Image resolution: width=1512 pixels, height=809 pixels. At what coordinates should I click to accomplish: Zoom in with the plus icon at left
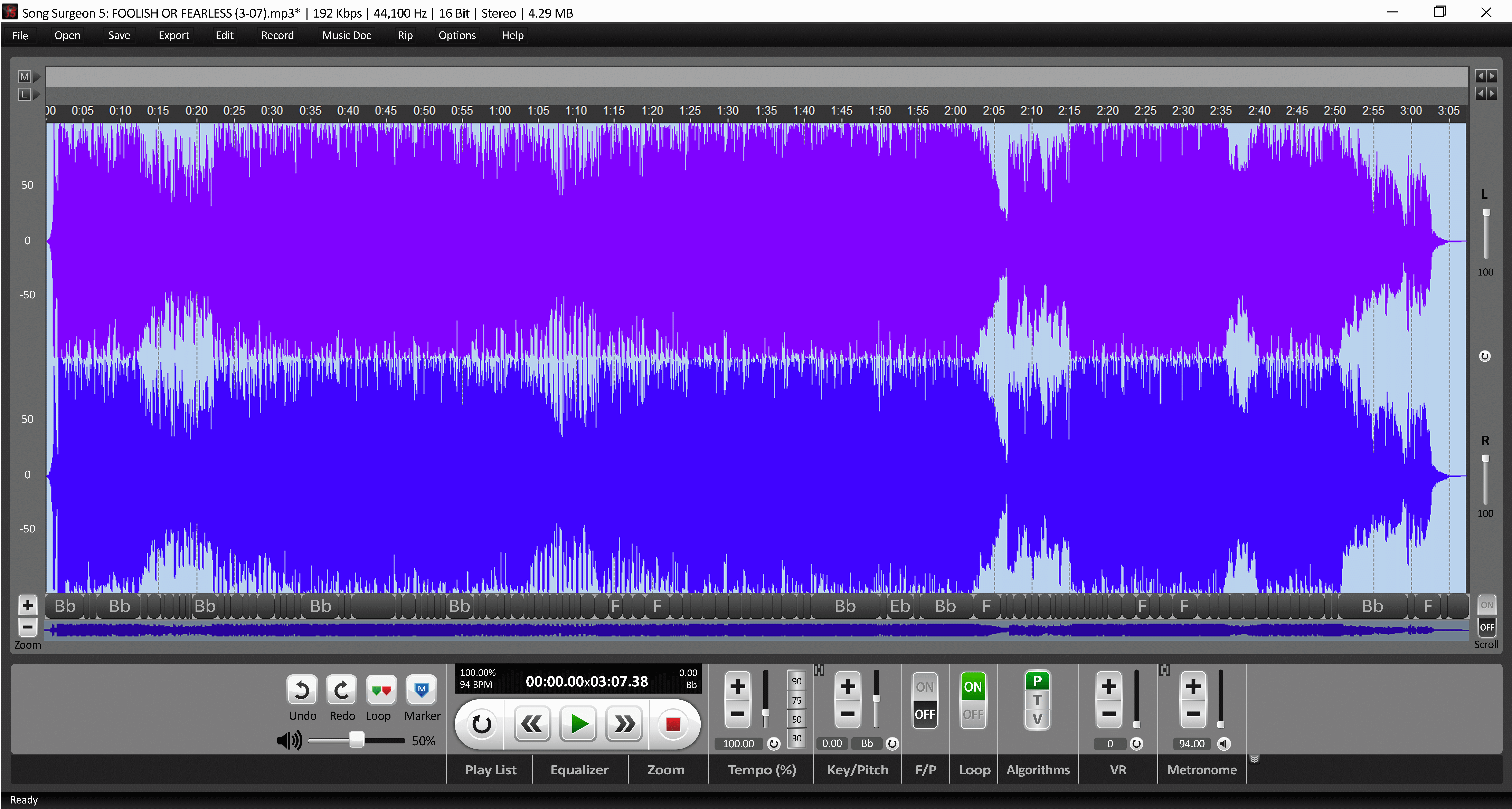(x=28, y=605)
